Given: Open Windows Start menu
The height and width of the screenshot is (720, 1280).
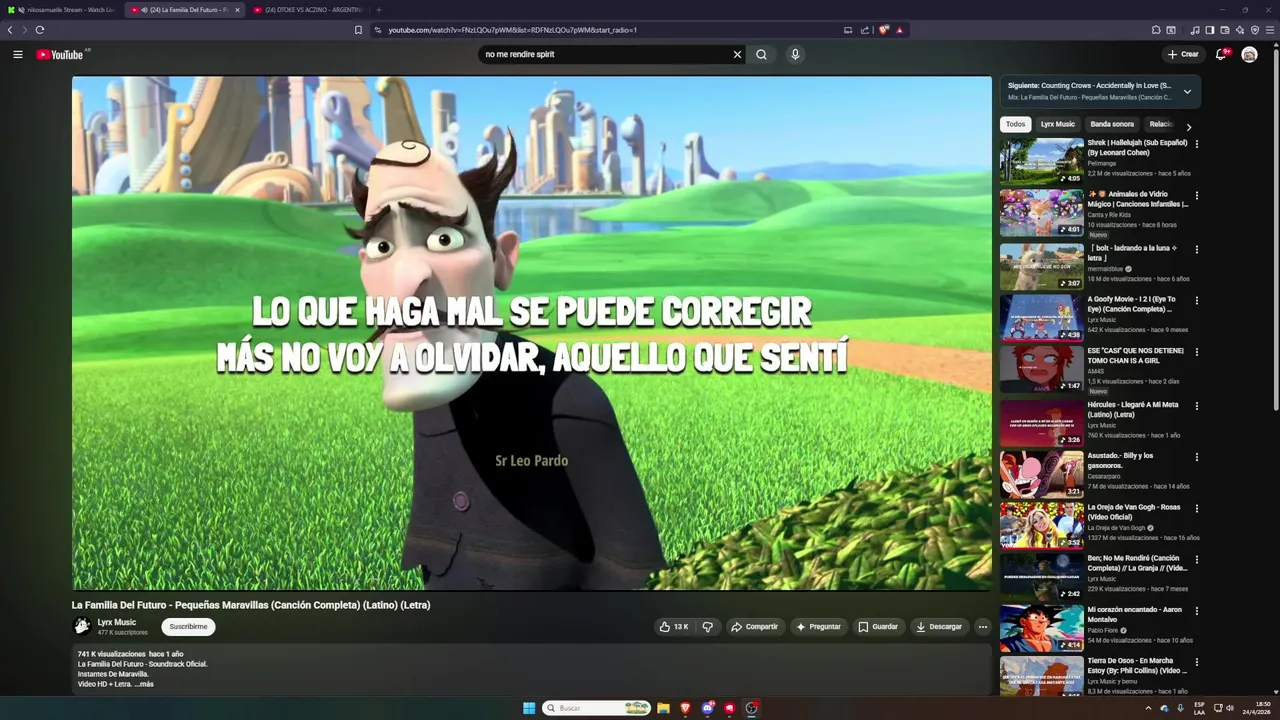Looking at the screenshot, I should tap(529, 708).
